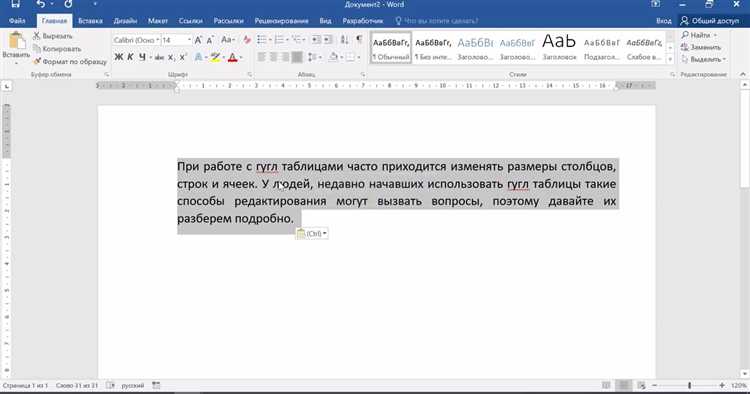Click the tell me search box

(436, 21)
